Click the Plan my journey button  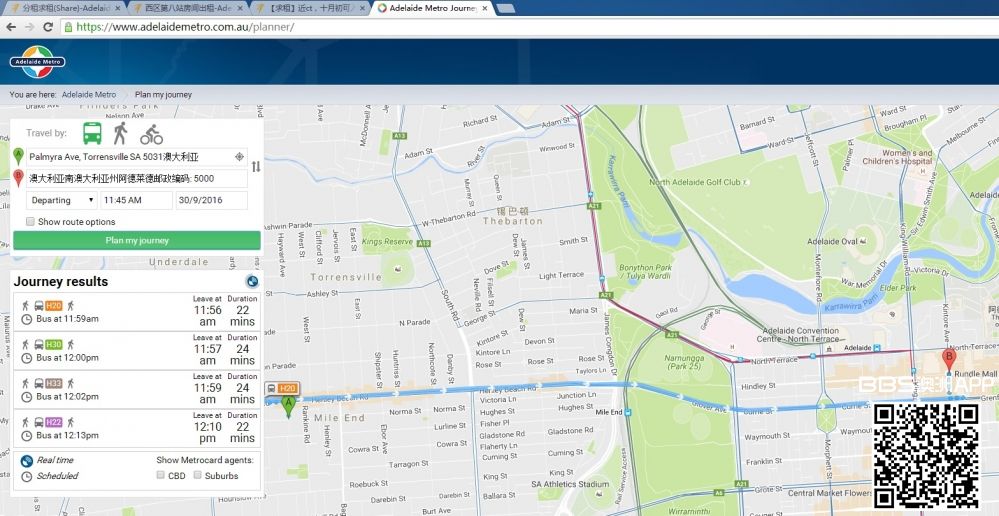(137, 241)
